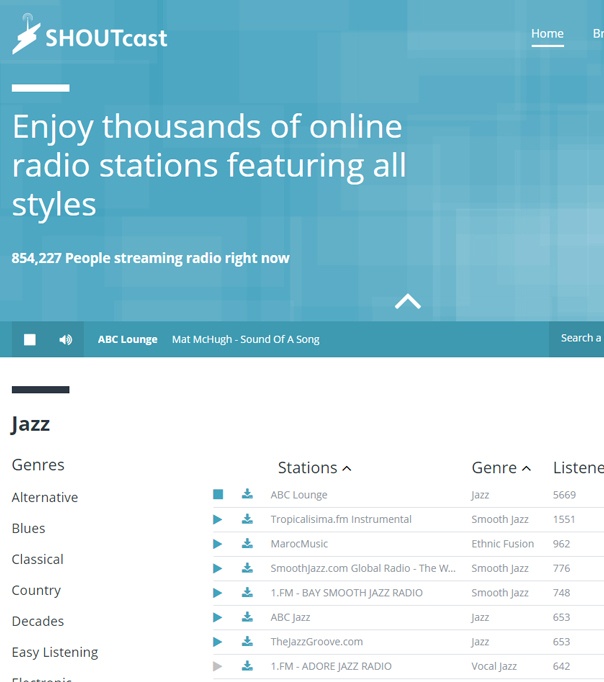
Task: Select Blues genre
Action: [x=28, y=528]
